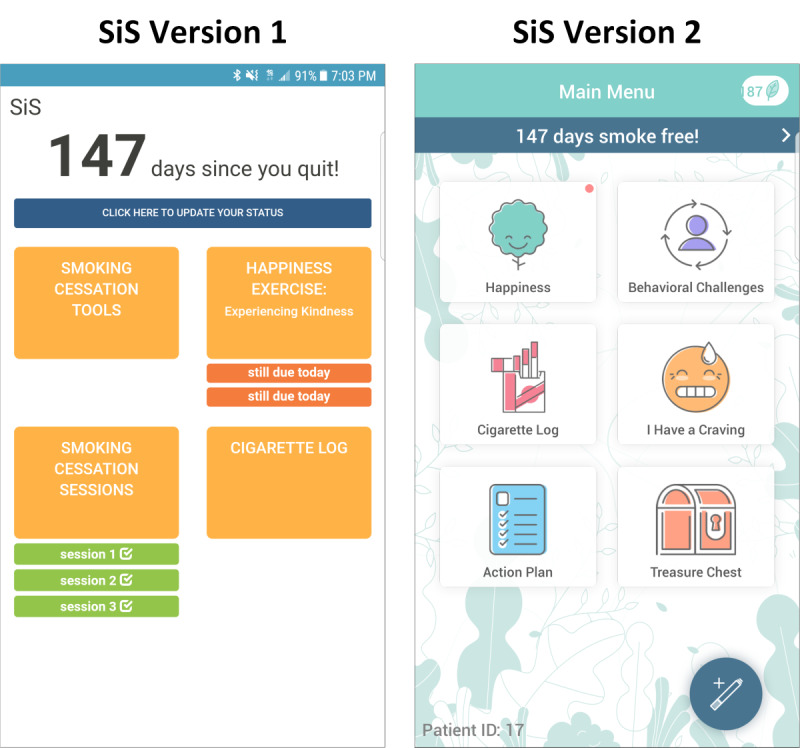The image size is (800, 748).
Task: Tap the cigarette pack icon for Cigarette Log
Action: 518,377
